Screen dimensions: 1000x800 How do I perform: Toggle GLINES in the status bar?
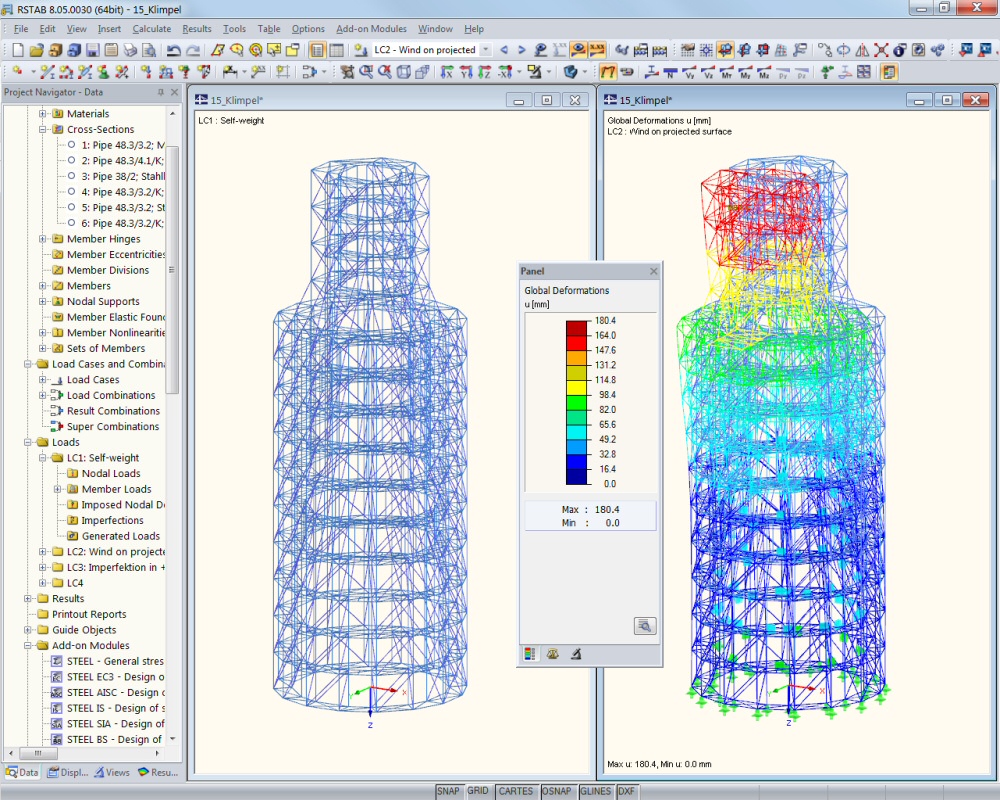(596, 791)
